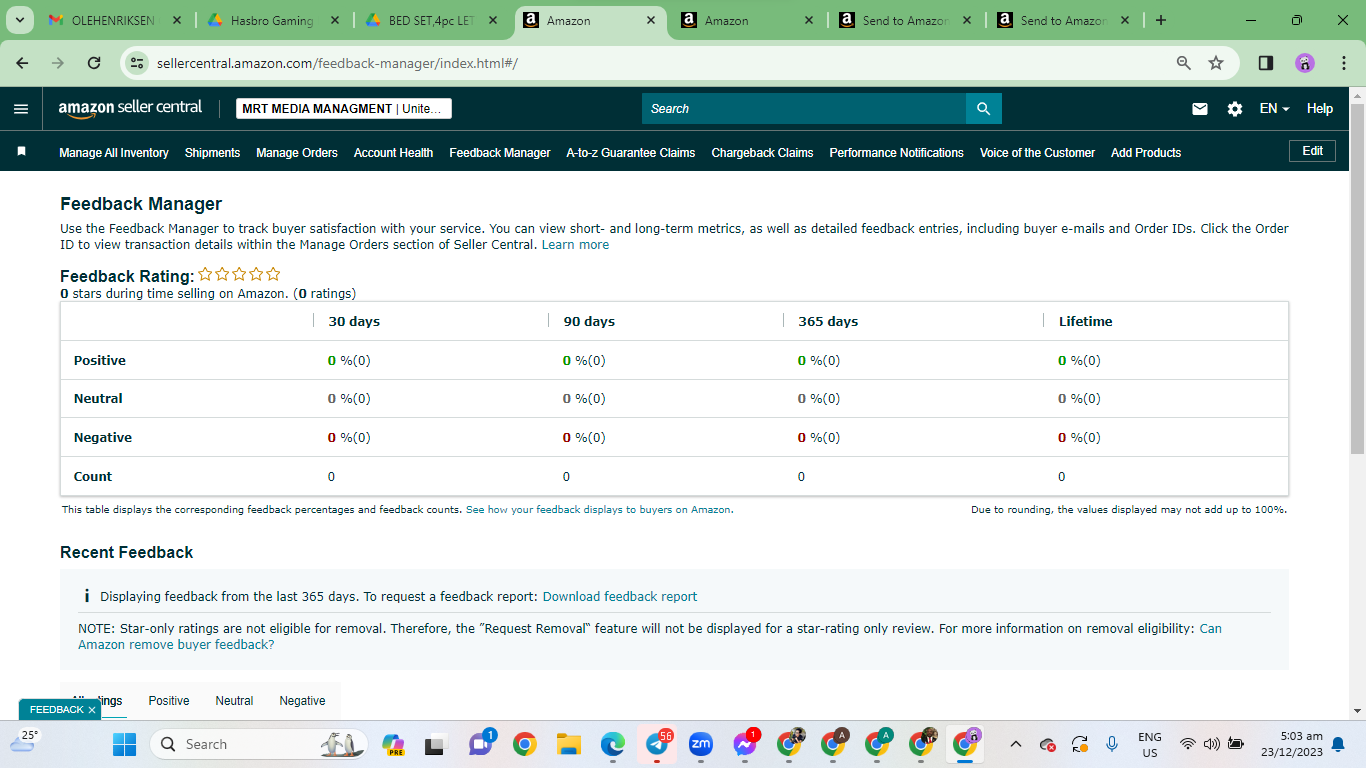Click the Edit button in navigation bar
Image resolution: width=1366 pixels, height=768 pixels.
(1312, 151)
